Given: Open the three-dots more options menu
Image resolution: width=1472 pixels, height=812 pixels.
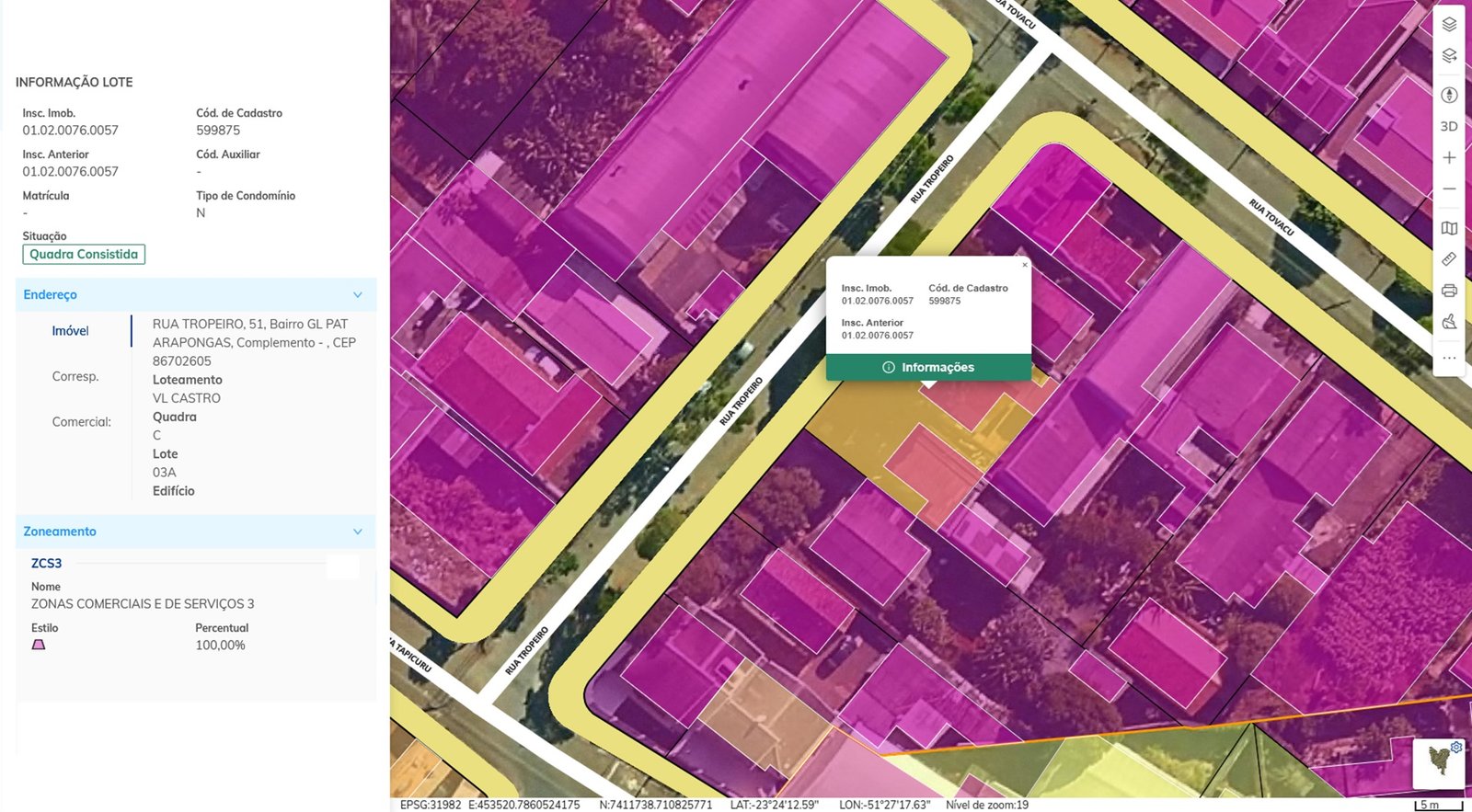Looking at the screenshot, I should (1449, 358).
